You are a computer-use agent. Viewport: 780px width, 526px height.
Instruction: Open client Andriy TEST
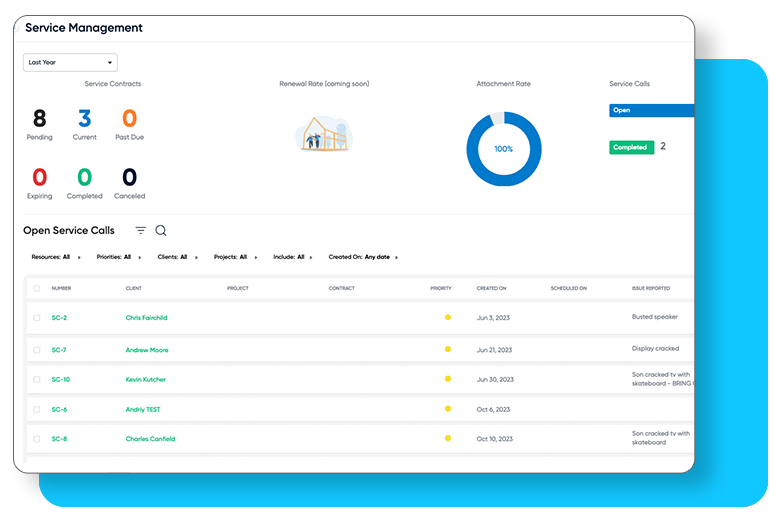(143, 409)
